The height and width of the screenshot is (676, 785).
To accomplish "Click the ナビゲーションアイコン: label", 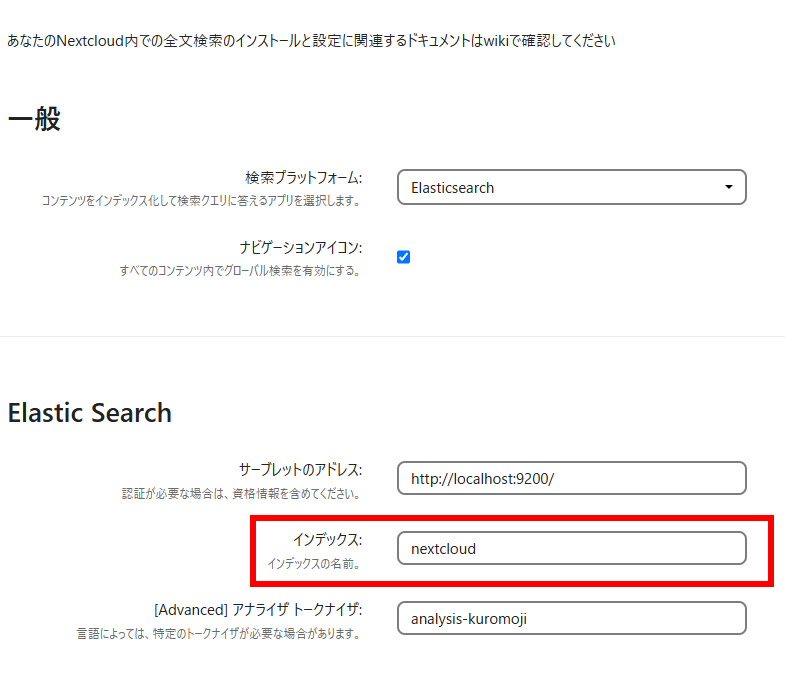I will coord(300,247).
